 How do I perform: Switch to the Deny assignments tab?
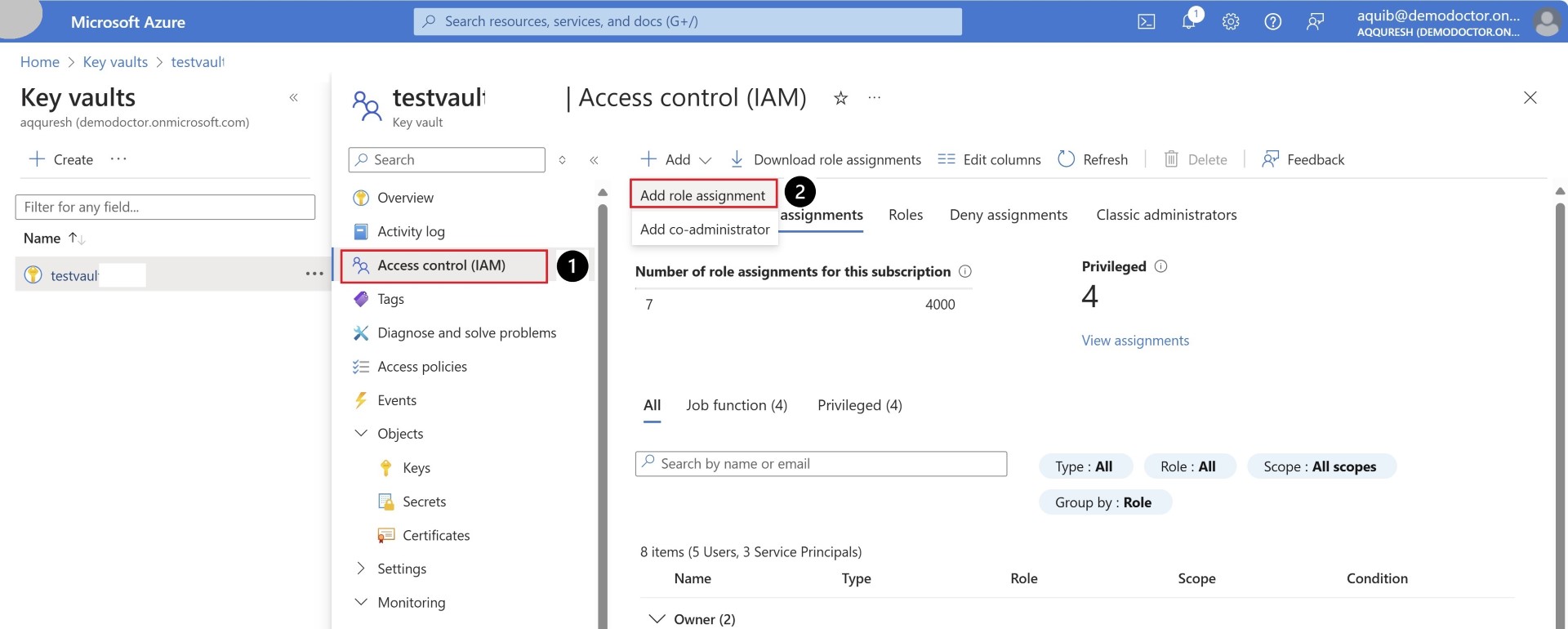coord(1009,215)
